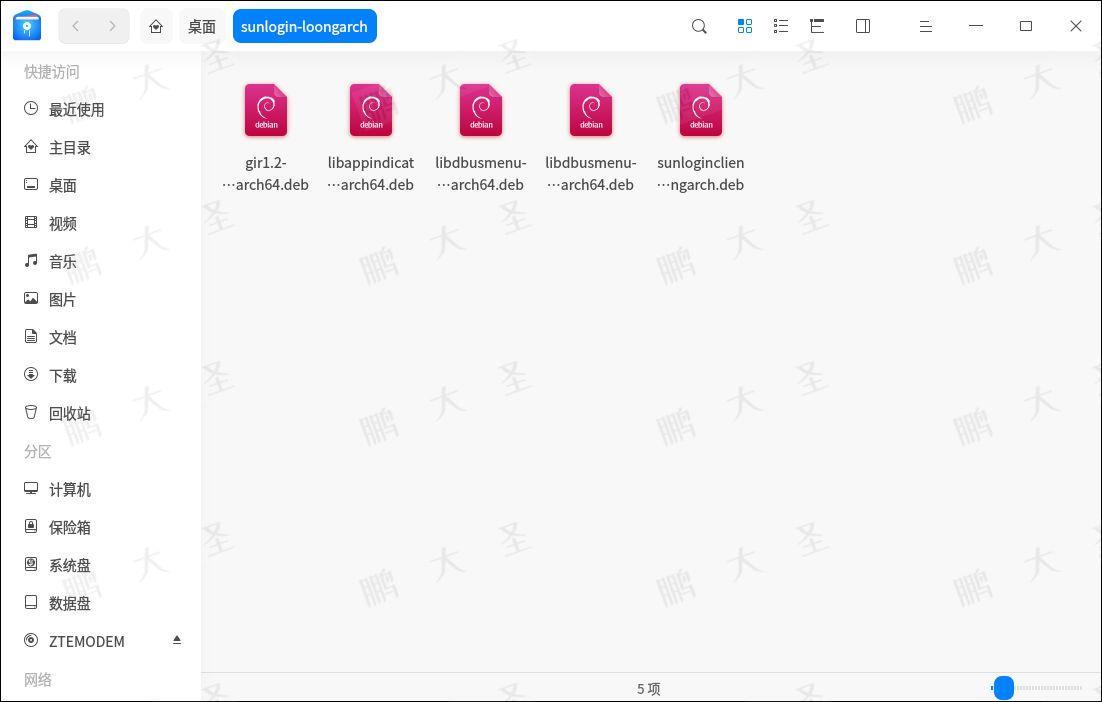The height and width of the screenshot is (702, 1102).
Task: Open 主目录 in sidebar
Action: click(x=101, y=148)
